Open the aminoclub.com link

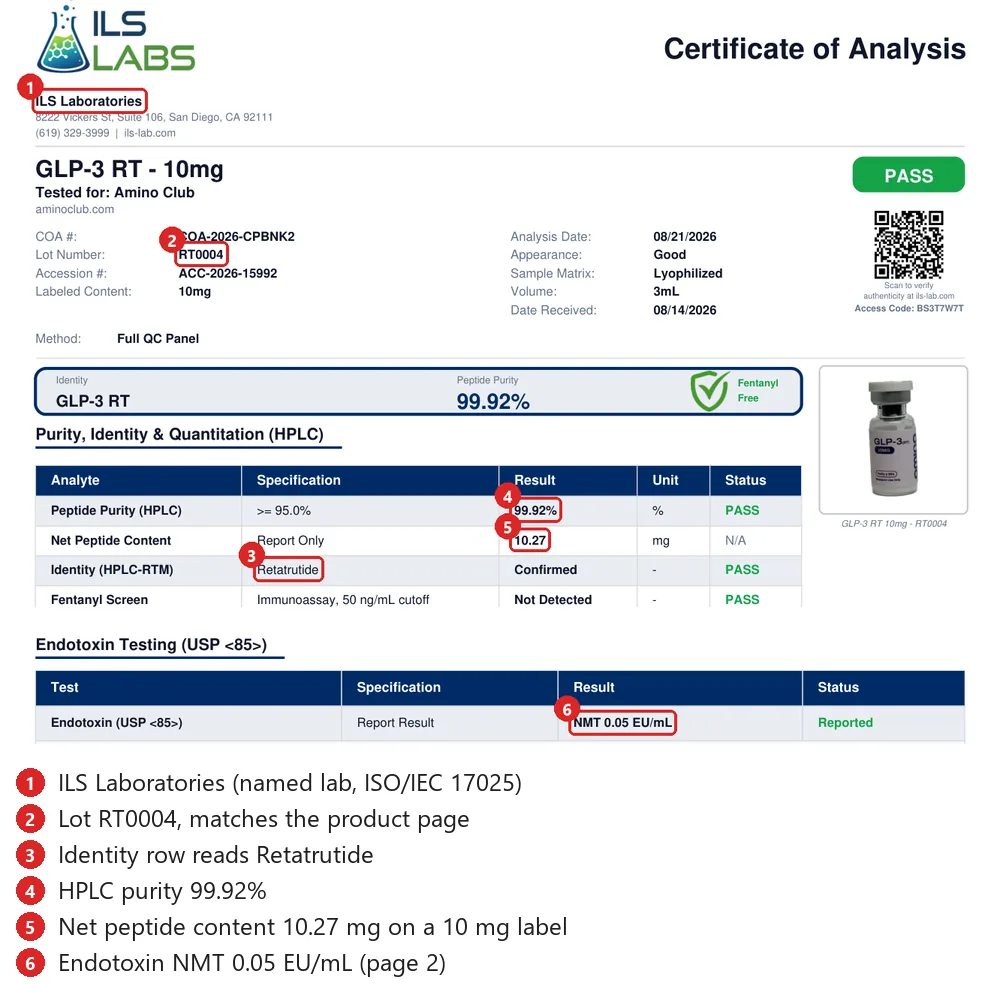pyautogui.click(x=75, y=209)
